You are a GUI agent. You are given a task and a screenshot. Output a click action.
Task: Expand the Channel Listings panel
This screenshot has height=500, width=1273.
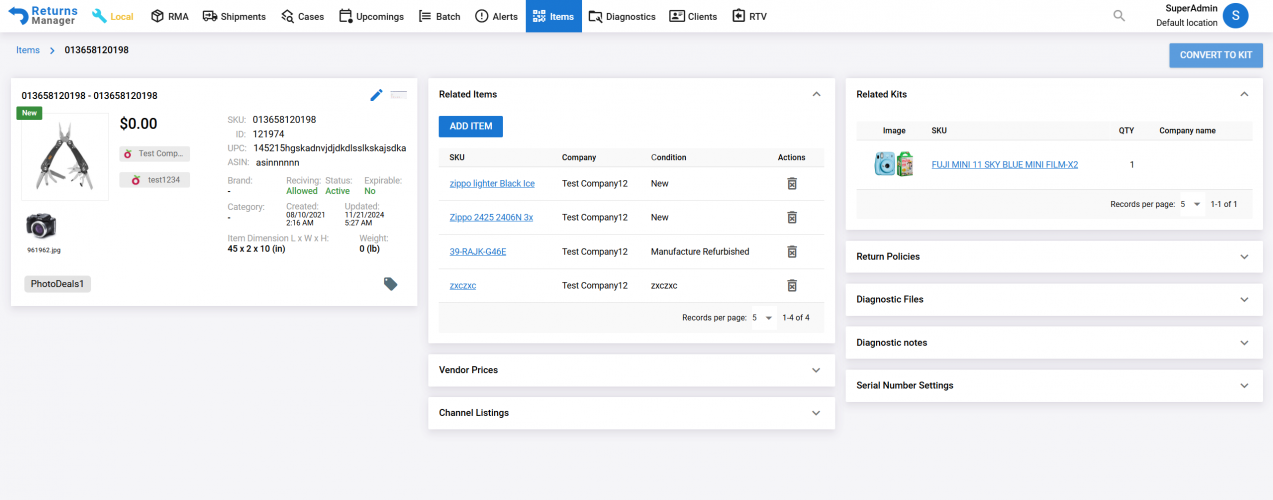click(631, 413)
